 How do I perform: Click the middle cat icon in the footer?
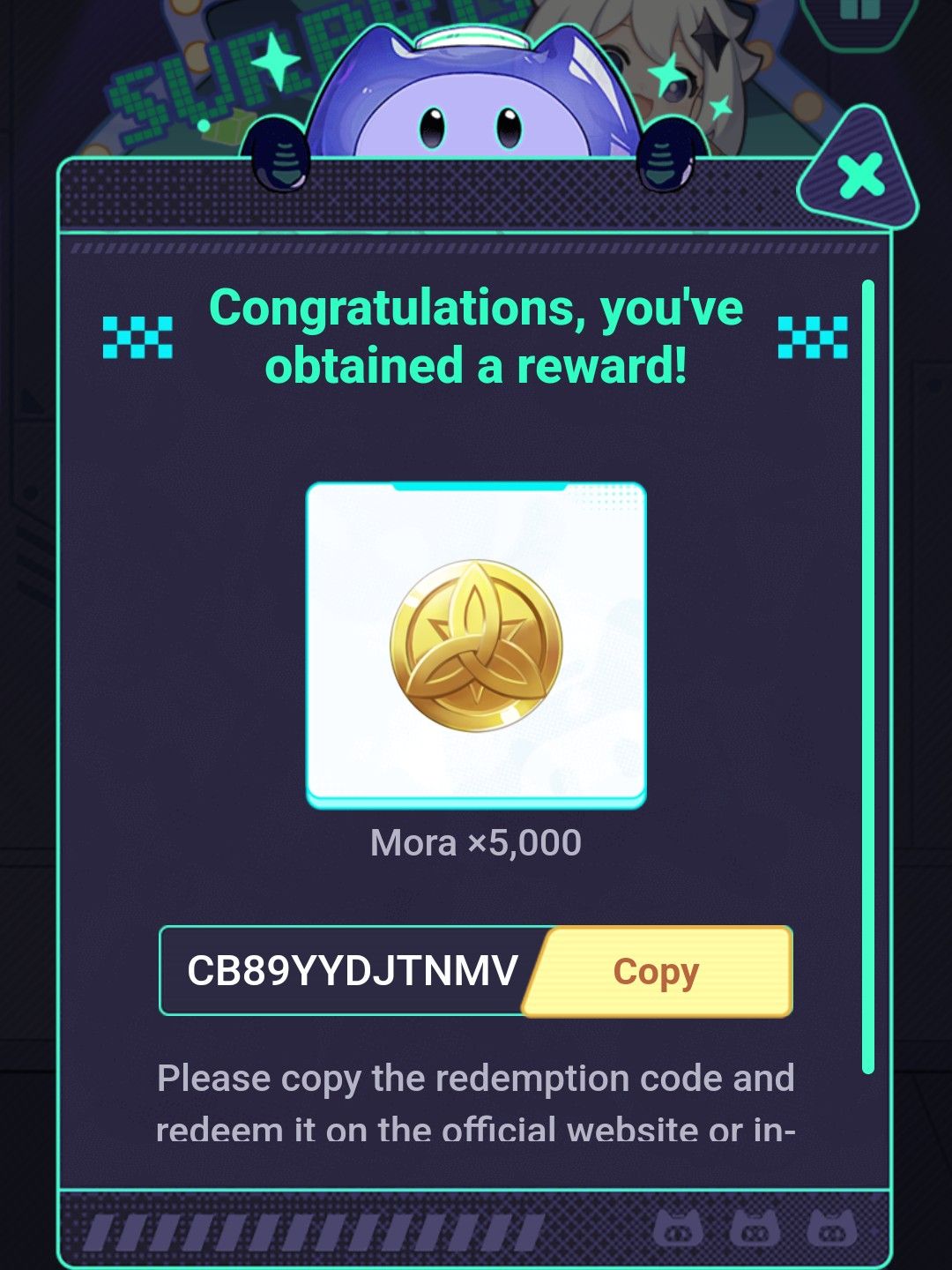tap(755, 1228)
